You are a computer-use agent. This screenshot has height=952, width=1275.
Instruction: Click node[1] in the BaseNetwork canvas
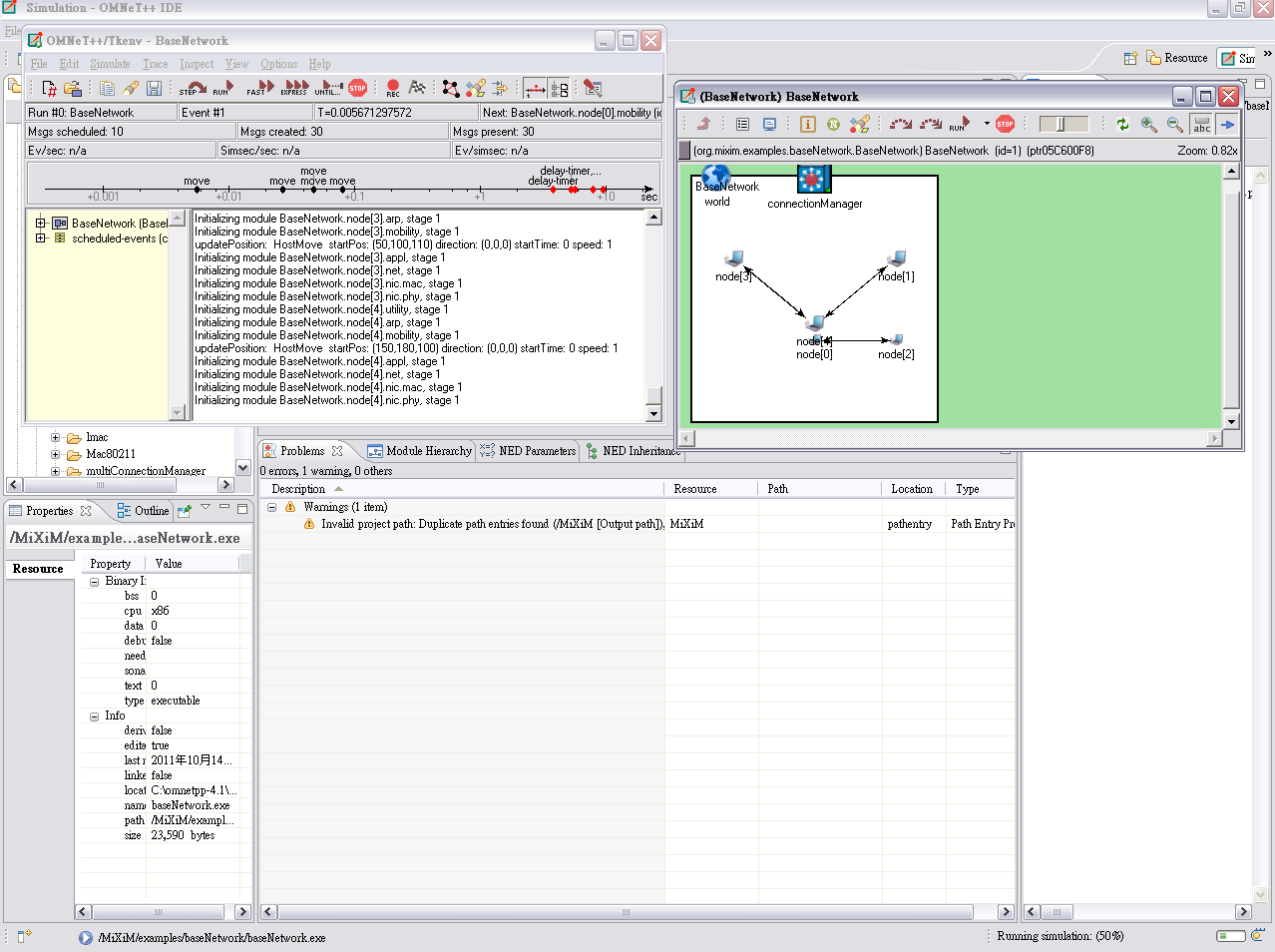point(896,266)
